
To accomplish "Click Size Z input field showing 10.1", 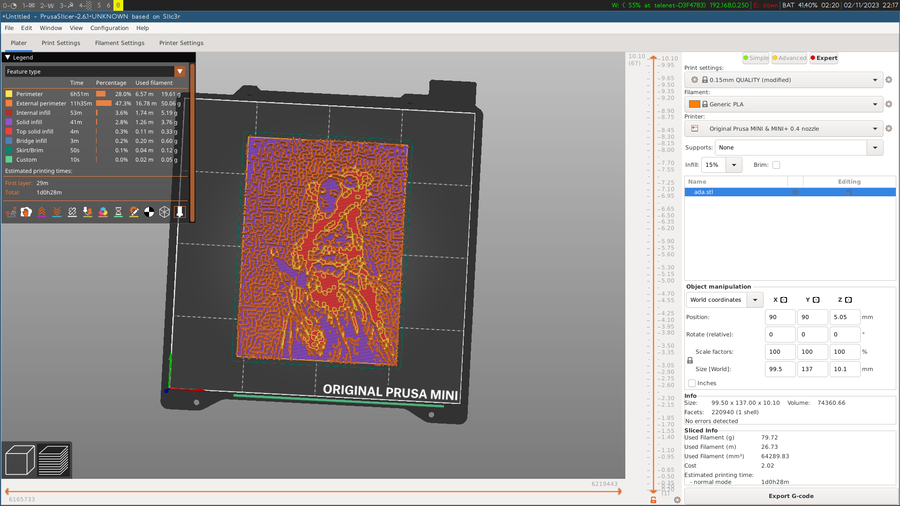I will [x=845, y=369].
